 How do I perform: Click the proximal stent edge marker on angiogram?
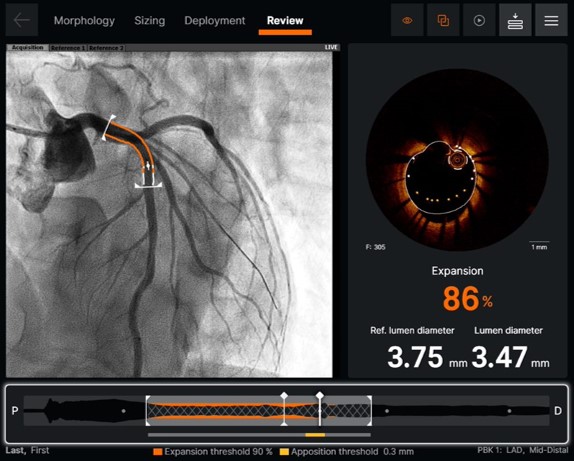[x=109, y=127]
